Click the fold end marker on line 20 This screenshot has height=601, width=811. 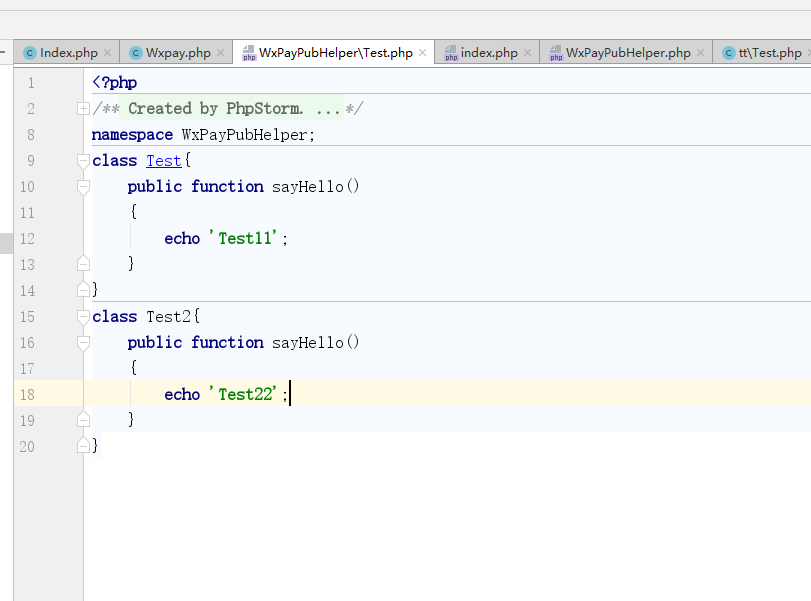point(83,446)
